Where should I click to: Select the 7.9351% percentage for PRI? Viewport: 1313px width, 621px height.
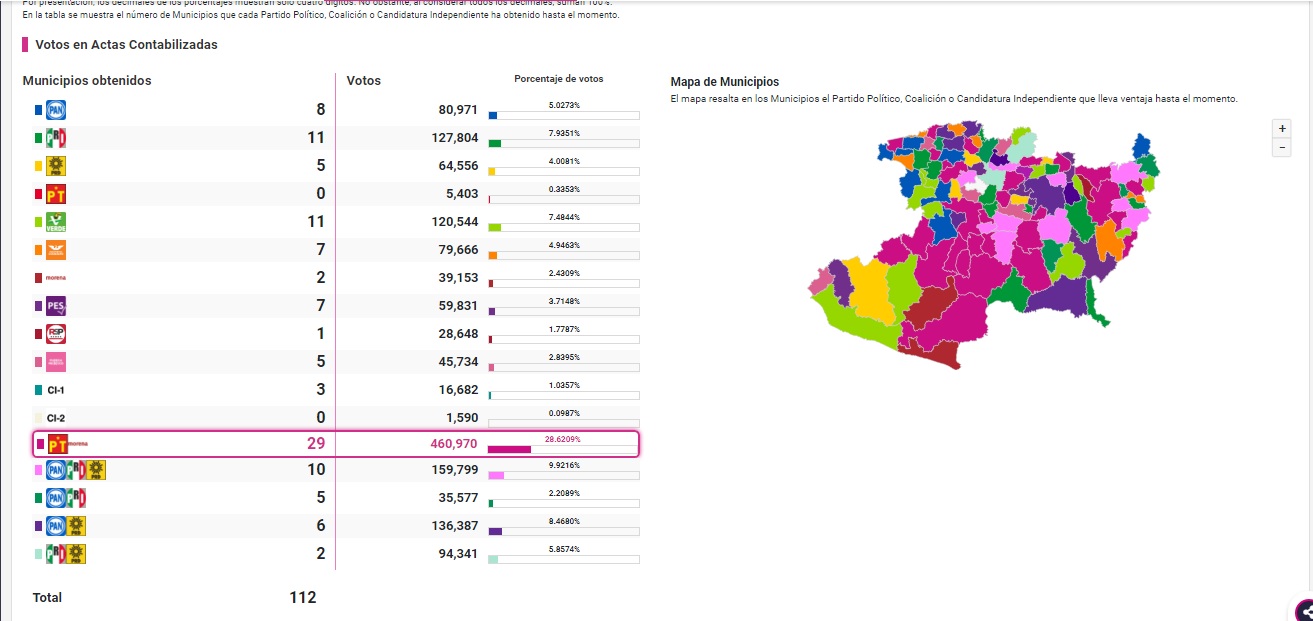[564, 133]
